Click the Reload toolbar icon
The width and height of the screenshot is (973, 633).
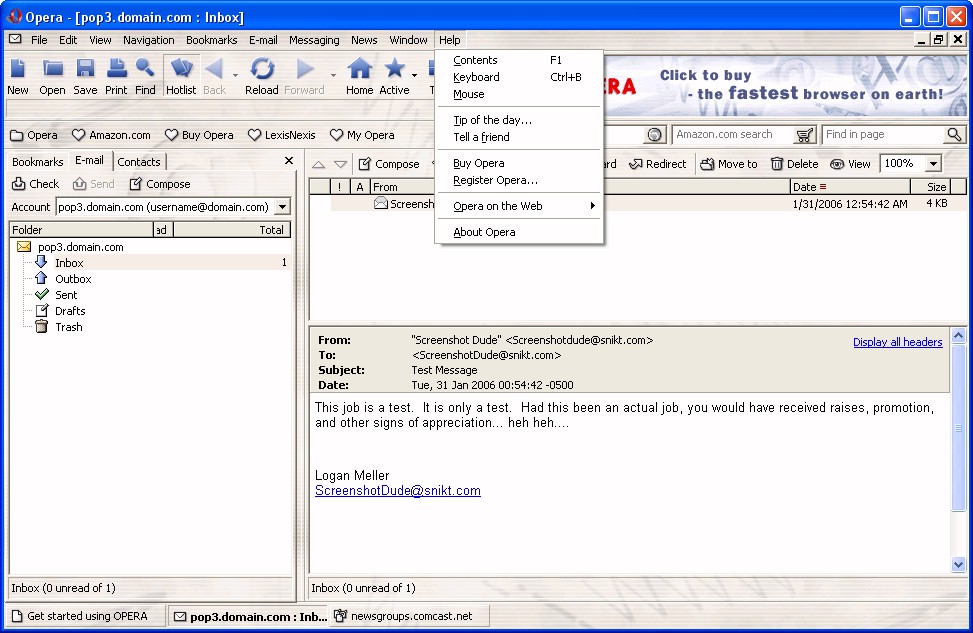262,76
